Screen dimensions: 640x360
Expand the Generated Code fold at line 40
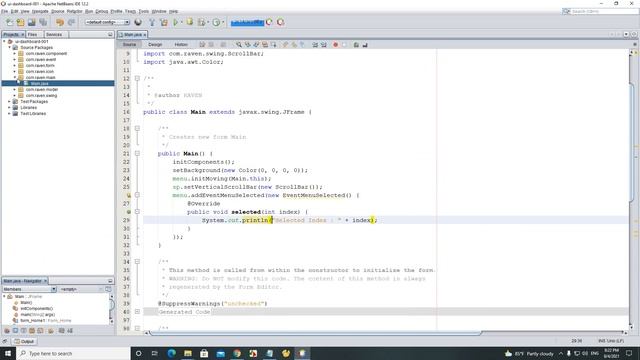coord(137,312)
